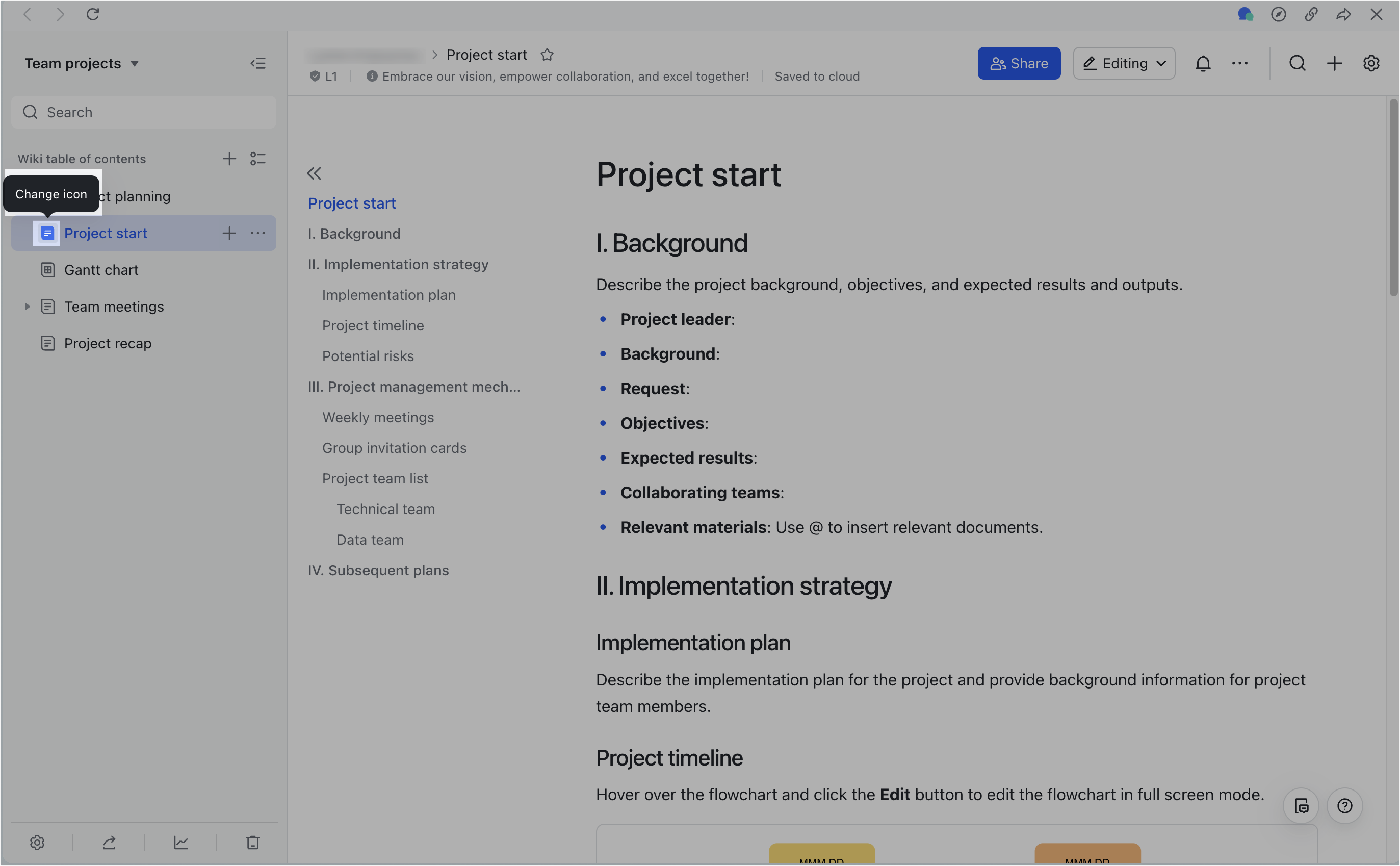Open search from the top toolbar
This screenshot has height=866, width=1400.
tap(1297, 63)
